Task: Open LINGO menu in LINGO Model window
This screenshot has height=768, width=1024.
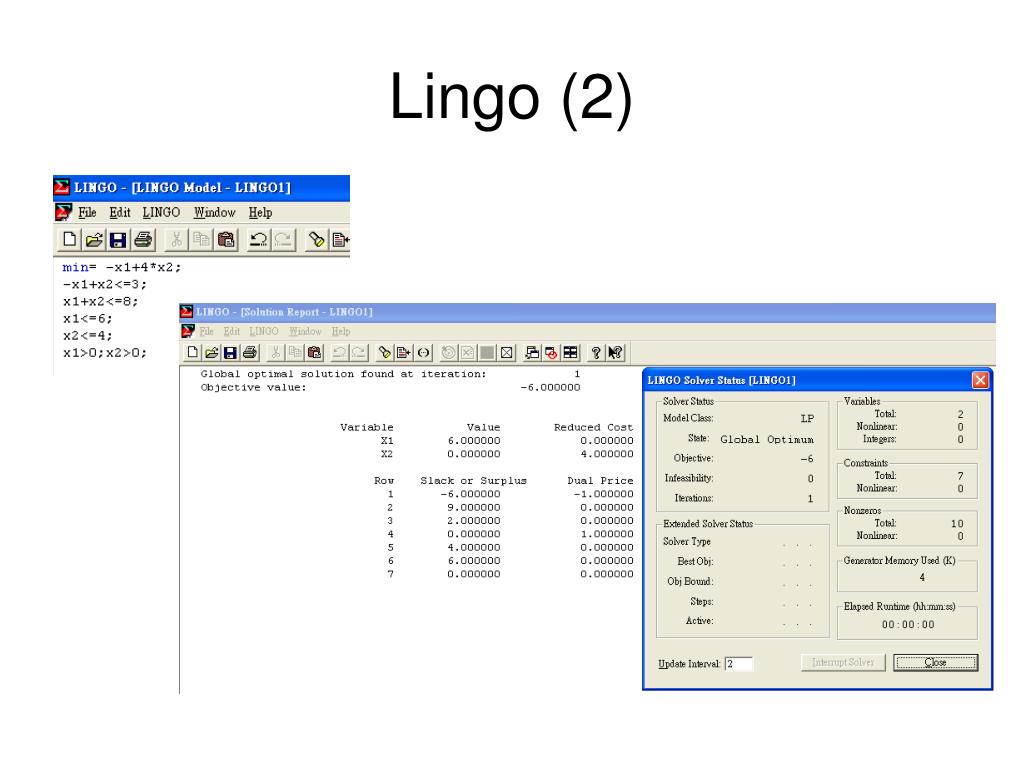Action: pos(161,212)
